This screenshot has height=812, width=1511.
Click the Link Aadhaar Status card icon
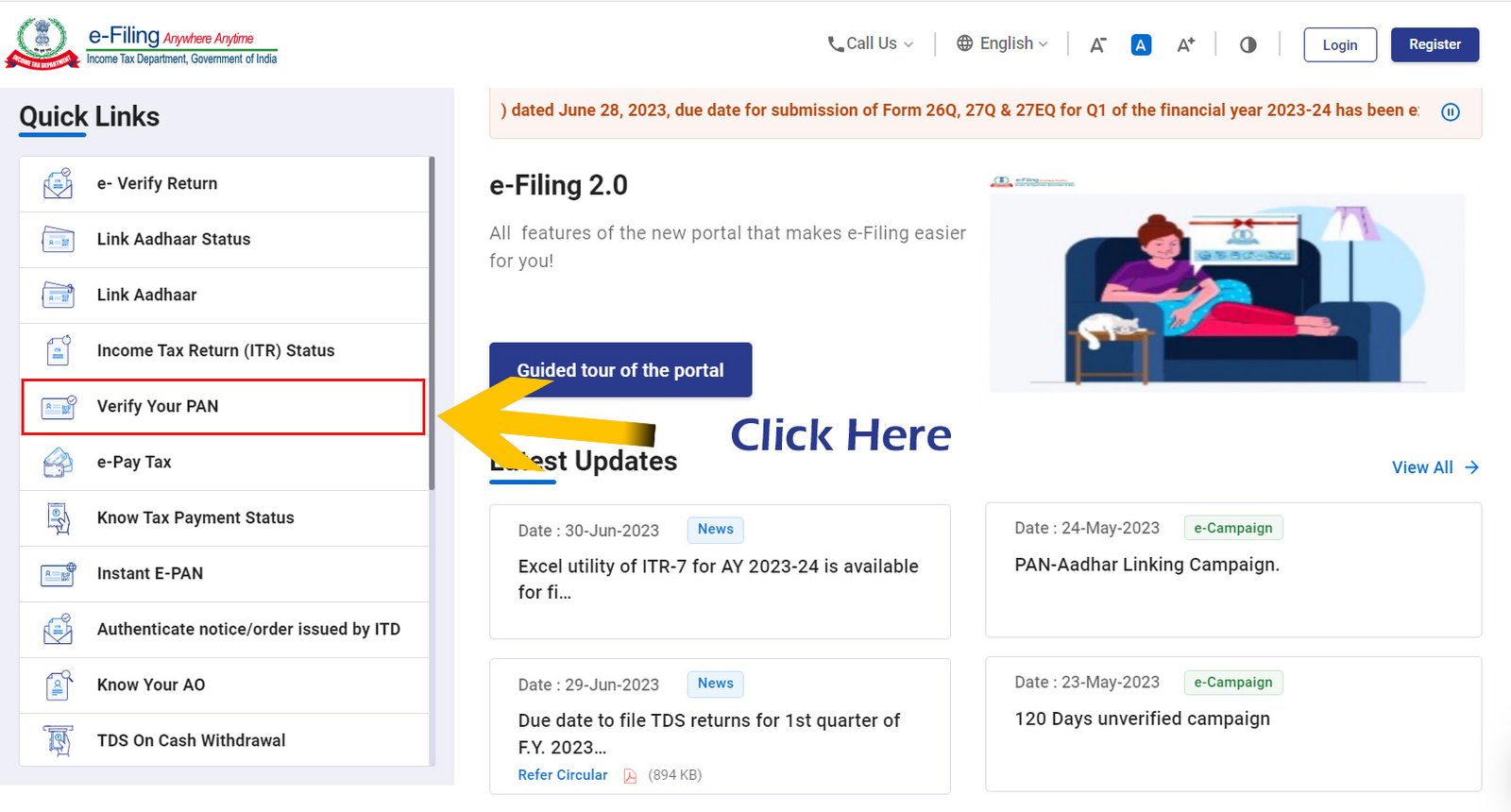58,240
